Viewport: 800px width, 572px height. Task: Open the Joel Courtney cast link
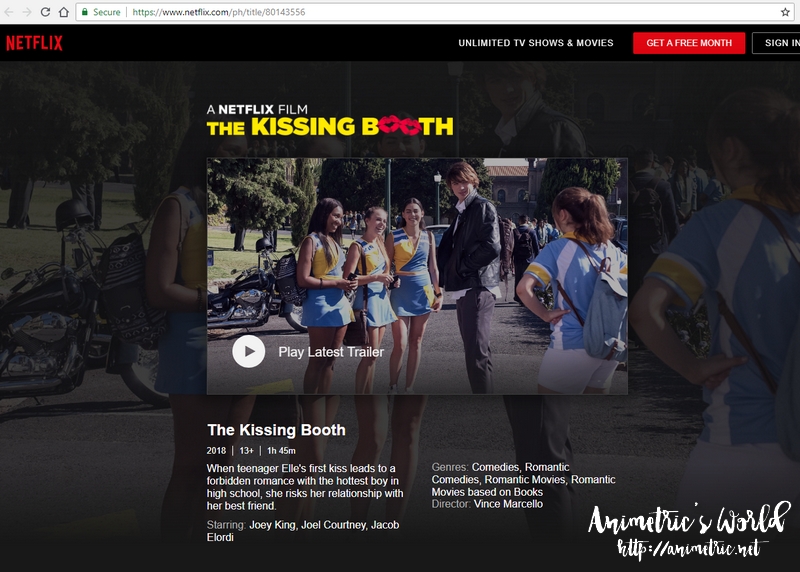333,525
